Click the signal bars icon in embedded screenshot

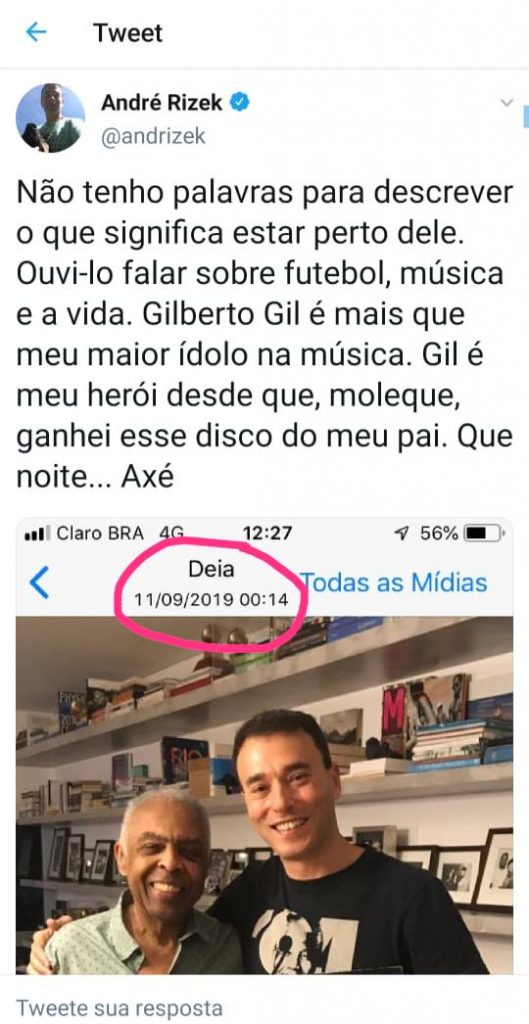37,534
